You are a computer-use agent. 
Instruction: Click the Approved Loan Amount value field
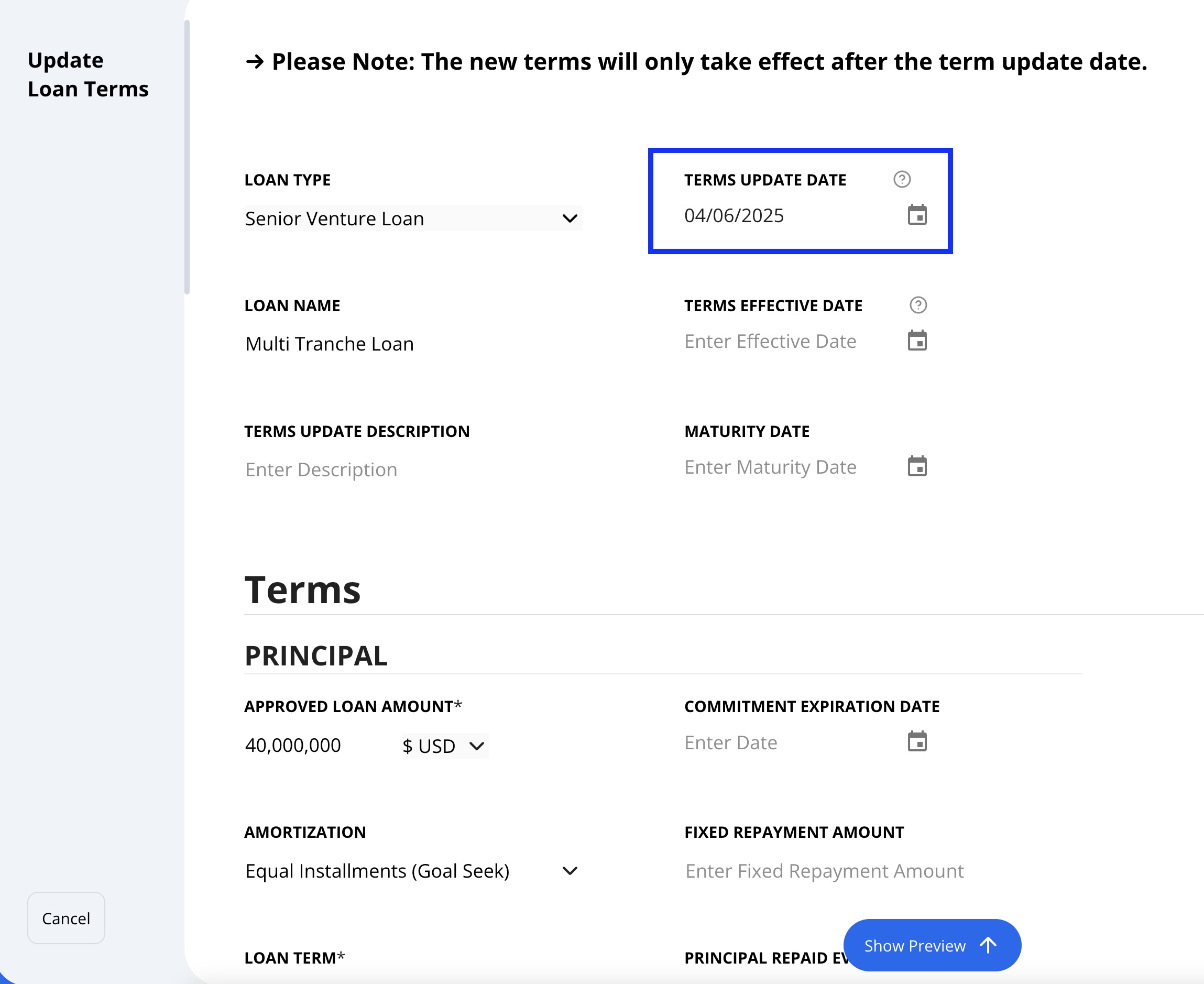coord(318,746)
